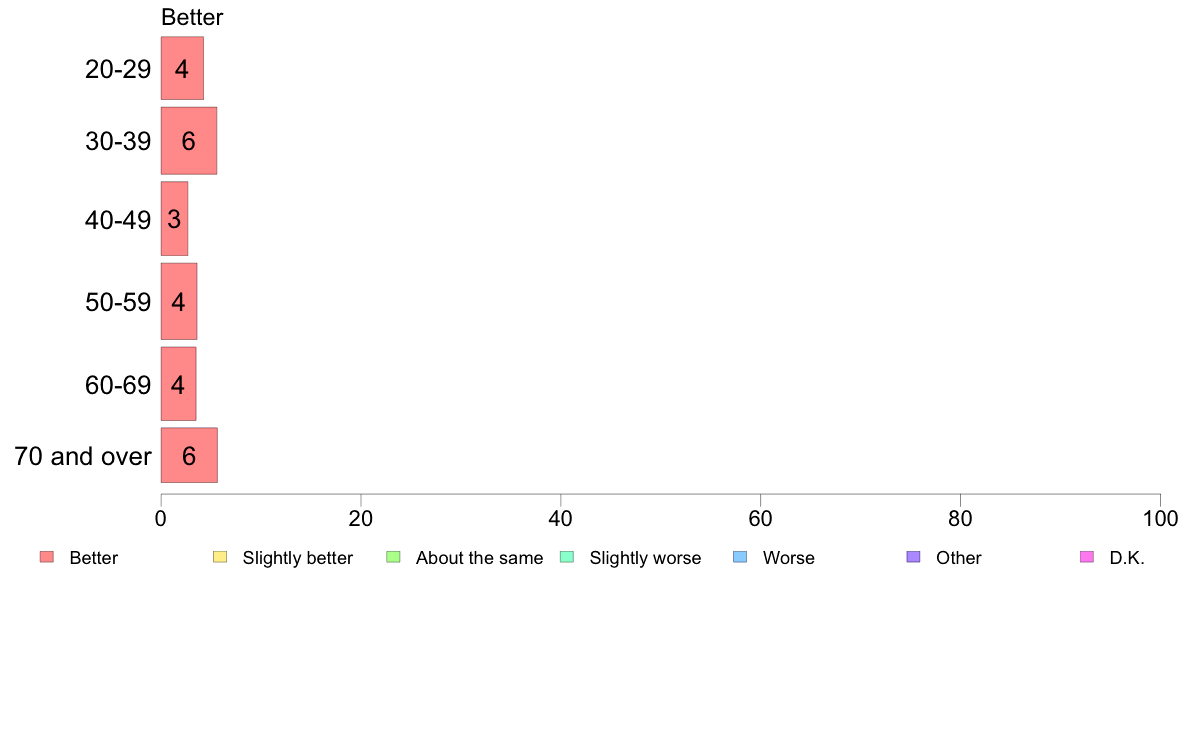1188x736 pixels.
Task: Click the 40 tick on x-axis
Action: [x=561, y=518]
